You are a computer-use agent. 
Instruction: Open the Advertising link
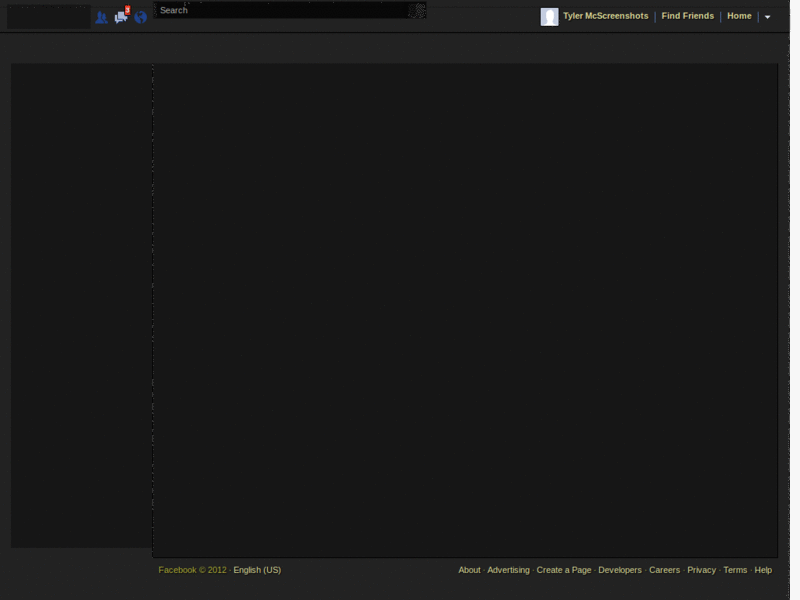[x=508, y=569]
